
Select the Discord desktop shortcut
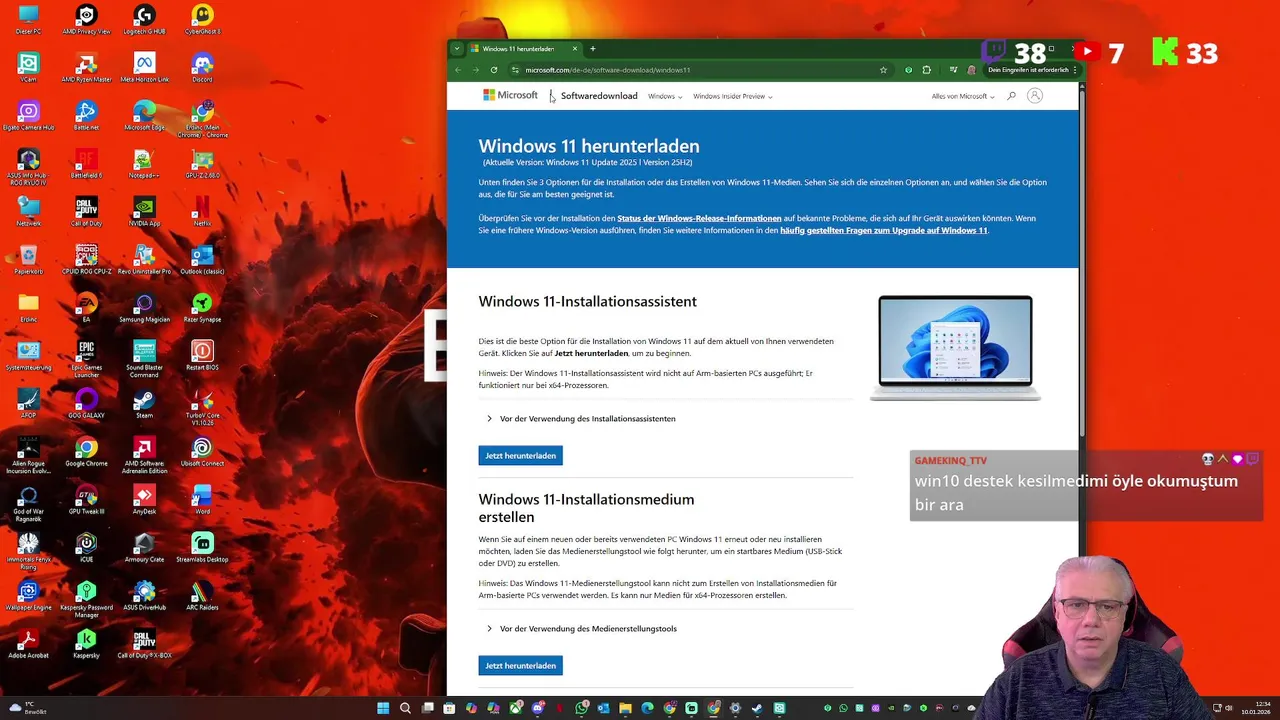[x=202, y=67]
